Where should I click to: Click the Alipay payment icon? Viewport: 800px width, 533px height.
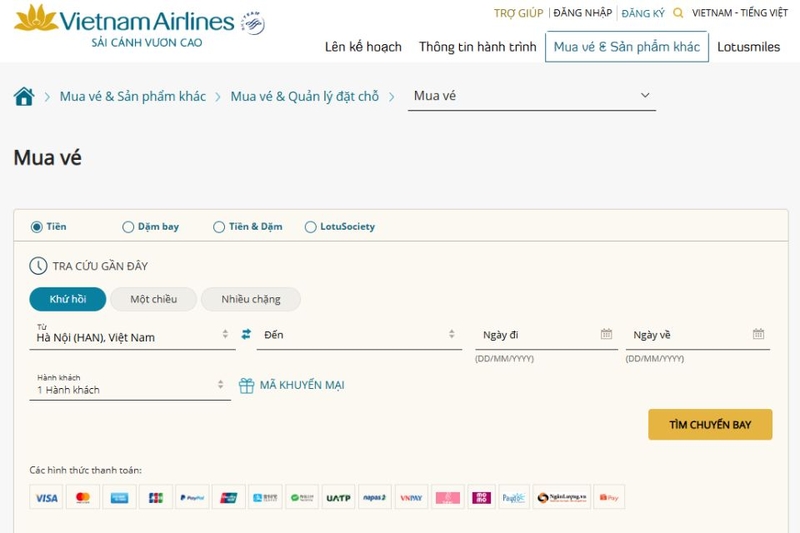click(x=265, y=497)
